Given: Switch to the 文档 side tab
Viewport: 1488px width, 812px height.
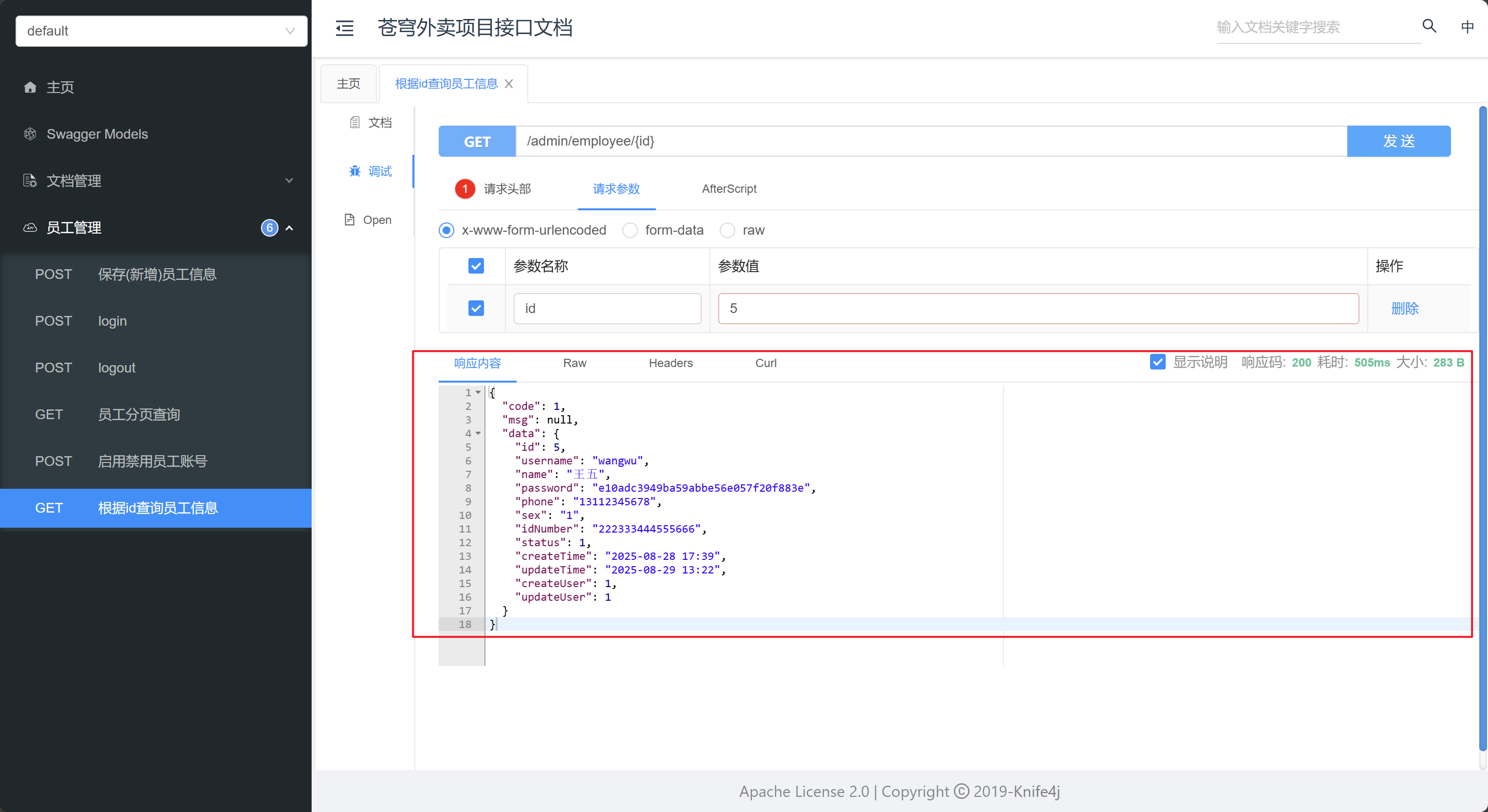Looking at the screenshot, I should click(x=370, y=123).
